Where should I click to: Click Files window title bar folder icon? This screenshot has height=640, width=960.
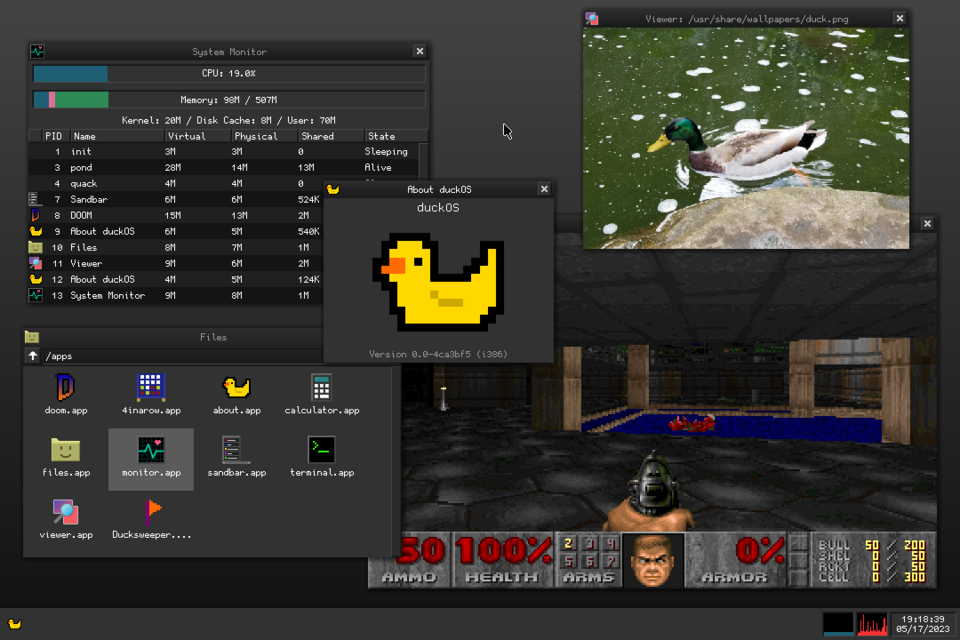32,337
